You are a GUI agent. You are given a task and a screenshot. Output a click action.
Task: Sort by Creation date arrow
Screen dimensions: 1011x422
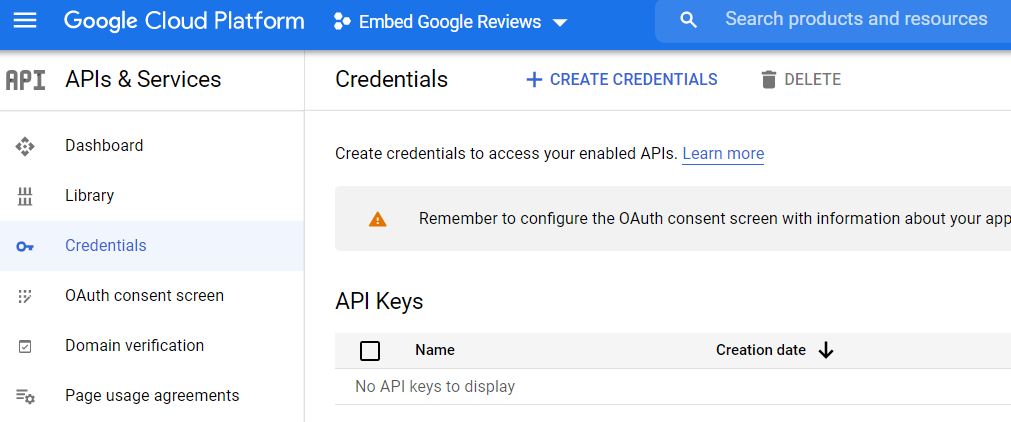pos(826,350)
